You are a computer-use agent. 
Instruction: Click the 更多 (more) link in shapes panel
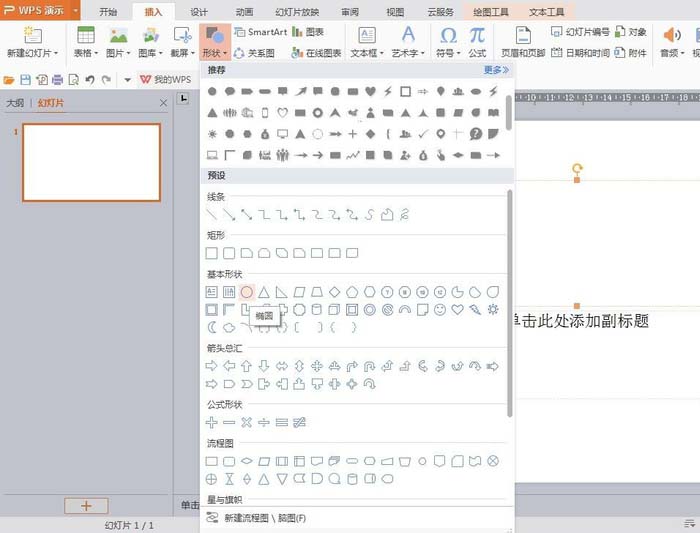click(x=496, y=70)
